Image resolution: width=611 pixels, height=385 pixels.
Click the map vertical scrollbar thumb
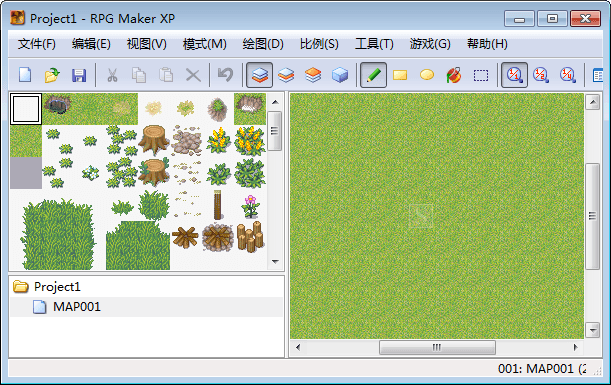point(593,216)
